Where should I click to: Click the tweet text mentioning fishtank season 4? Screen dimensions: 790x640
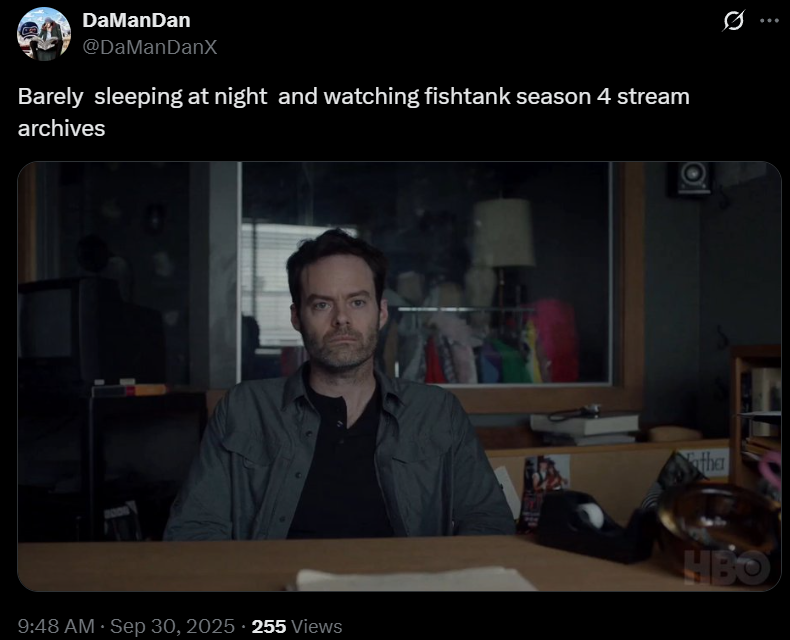[354, 112]
